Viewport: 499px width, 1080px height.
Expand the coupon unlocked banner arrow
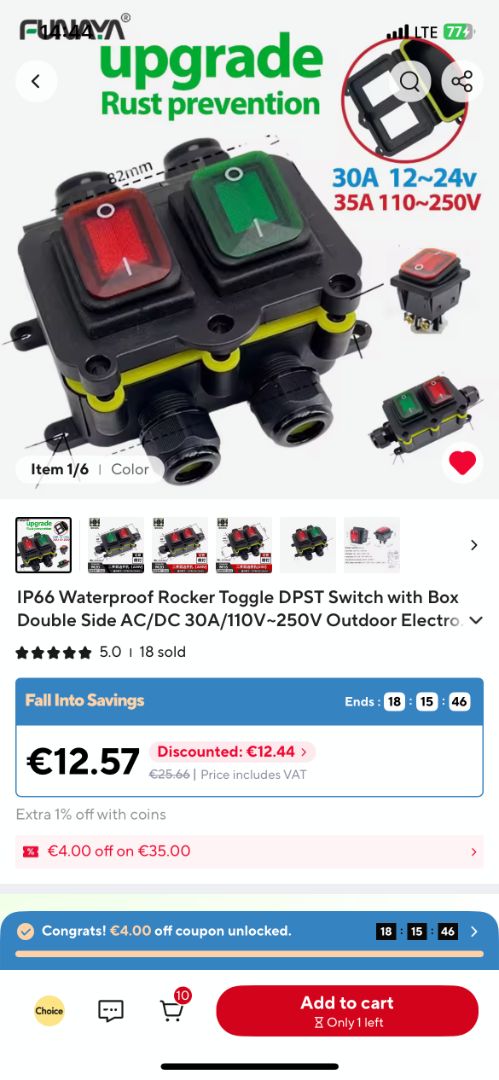pos(473,931)
